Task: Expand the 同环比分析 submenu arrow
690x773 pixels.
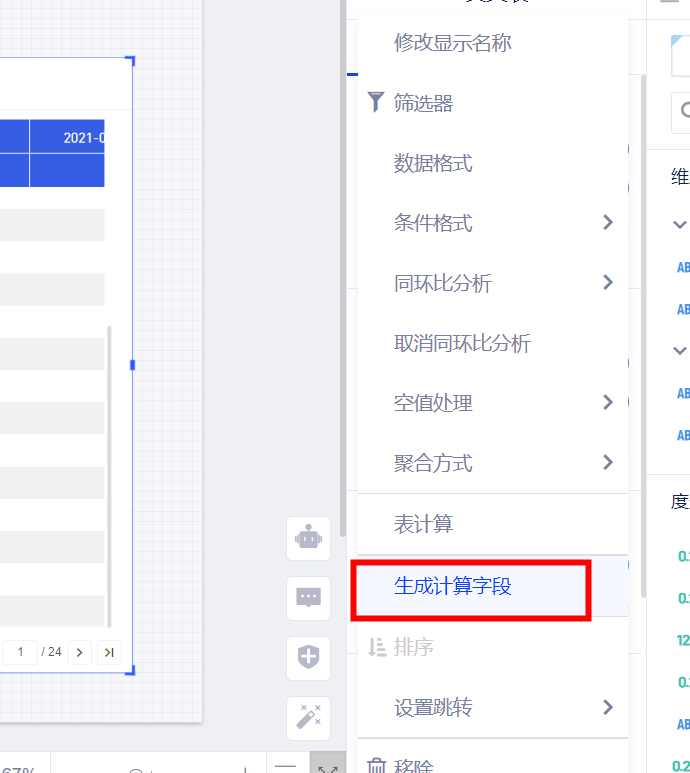Action: pos(608,282)
